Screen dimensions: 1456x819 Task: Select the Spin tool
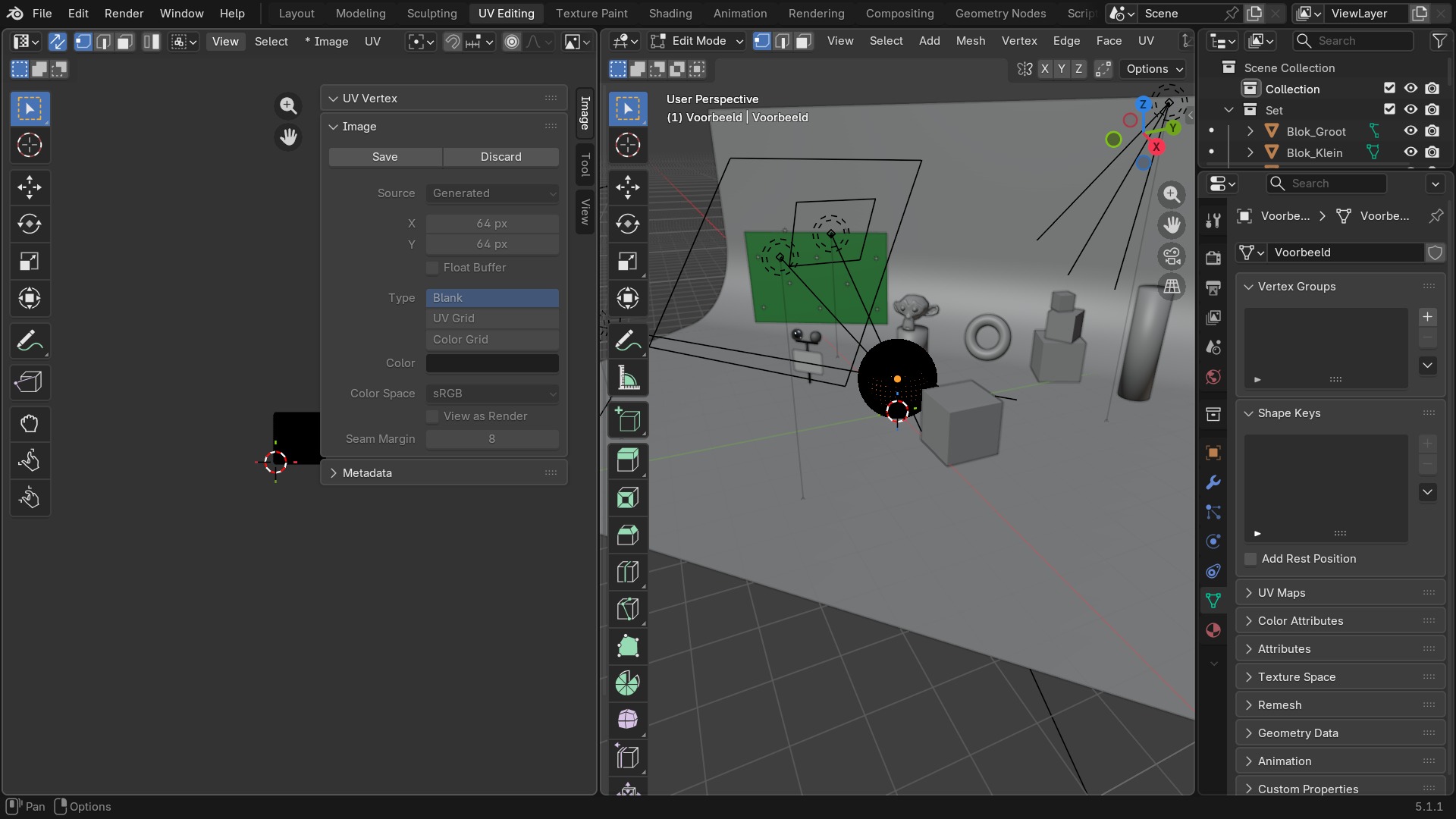tap(628, 683)
